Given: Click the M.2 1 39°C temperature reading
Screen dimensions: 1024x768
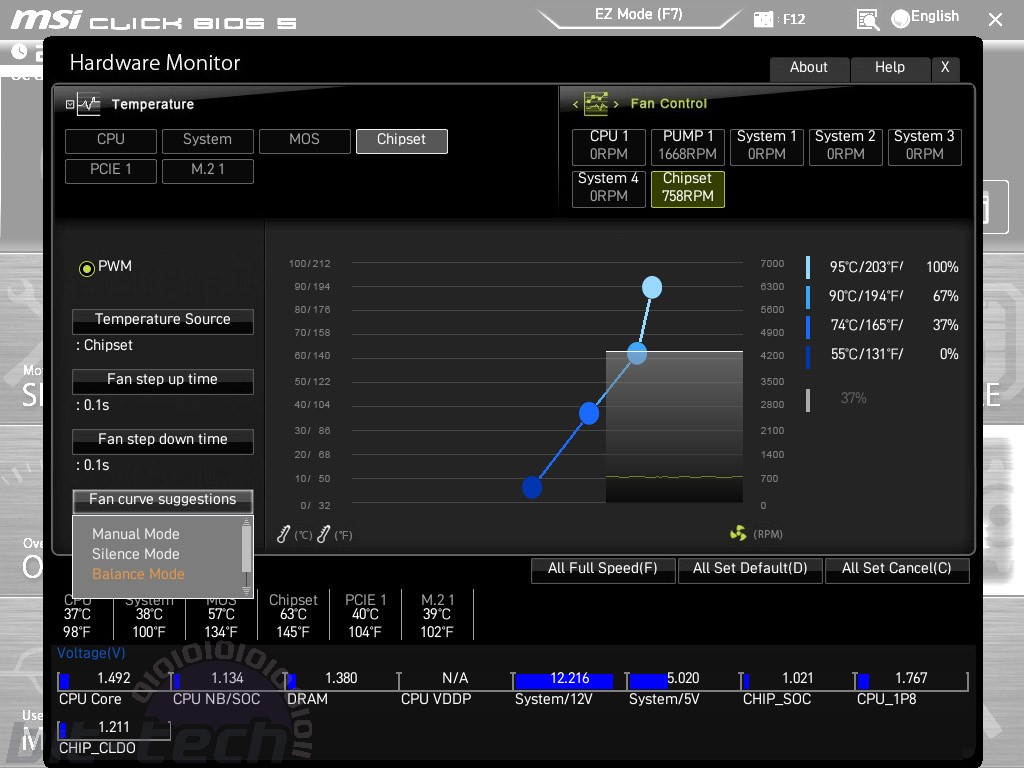Looking at the screenshot, I should [437, 616].
